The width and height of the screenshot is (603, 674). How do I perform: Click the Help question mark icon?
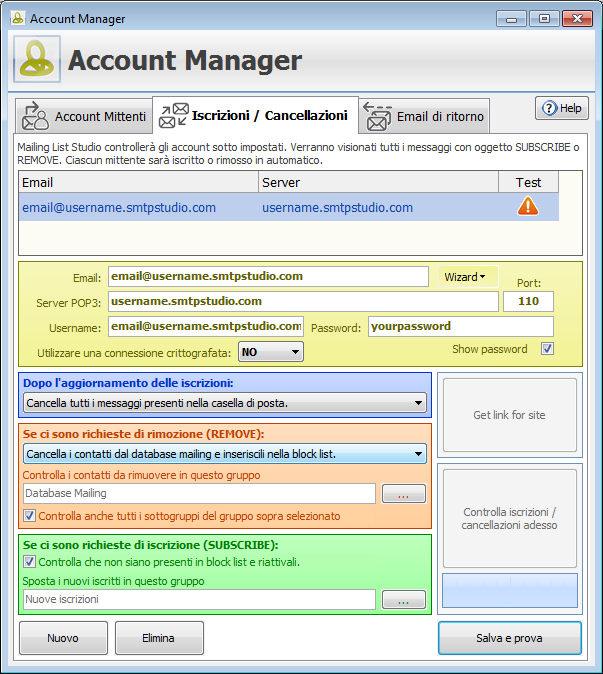pyautogui.click(x=548, y=108)
